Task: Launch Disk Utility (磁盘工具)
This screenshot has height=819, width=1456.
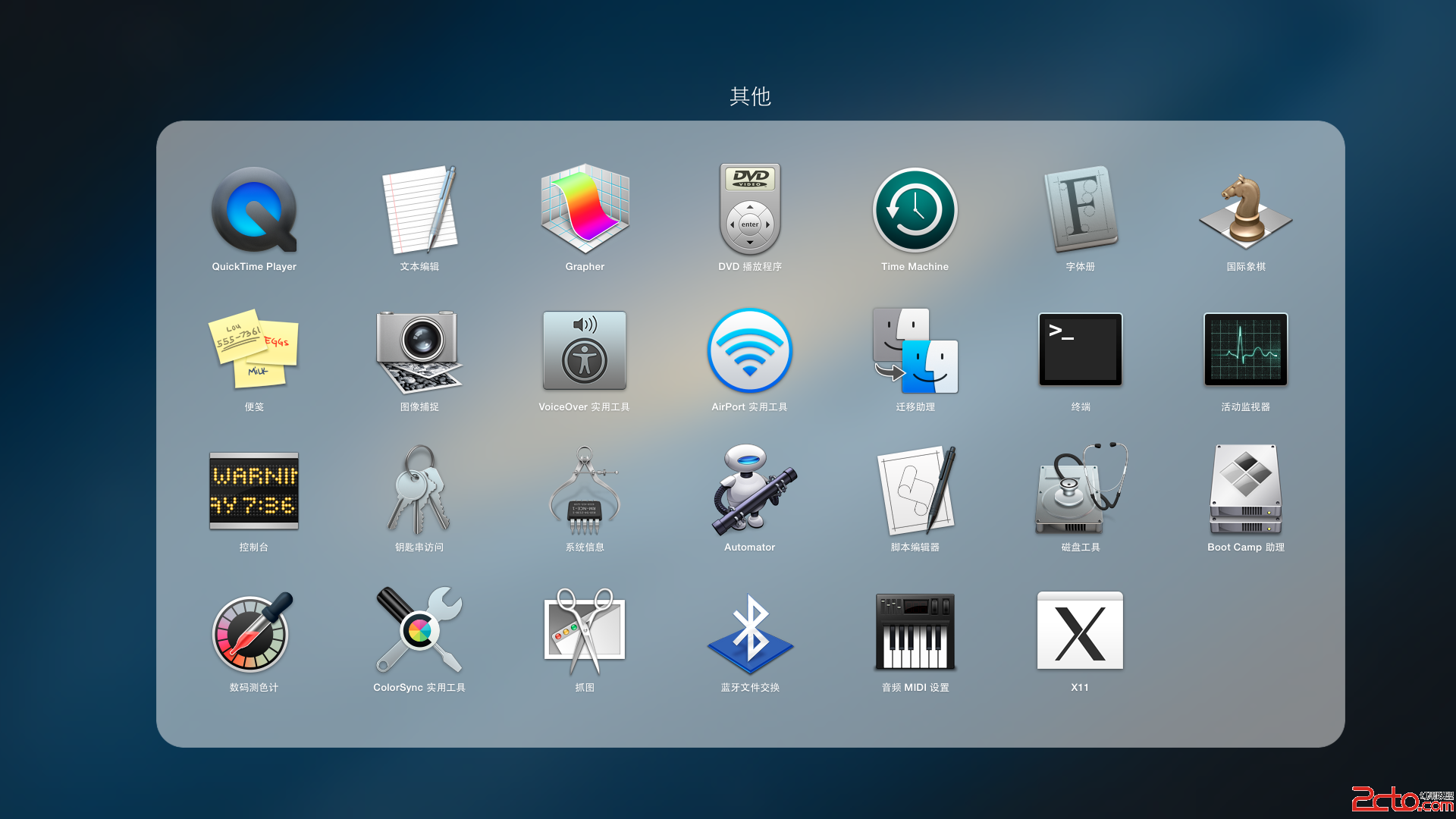Action: (1080, 491)
